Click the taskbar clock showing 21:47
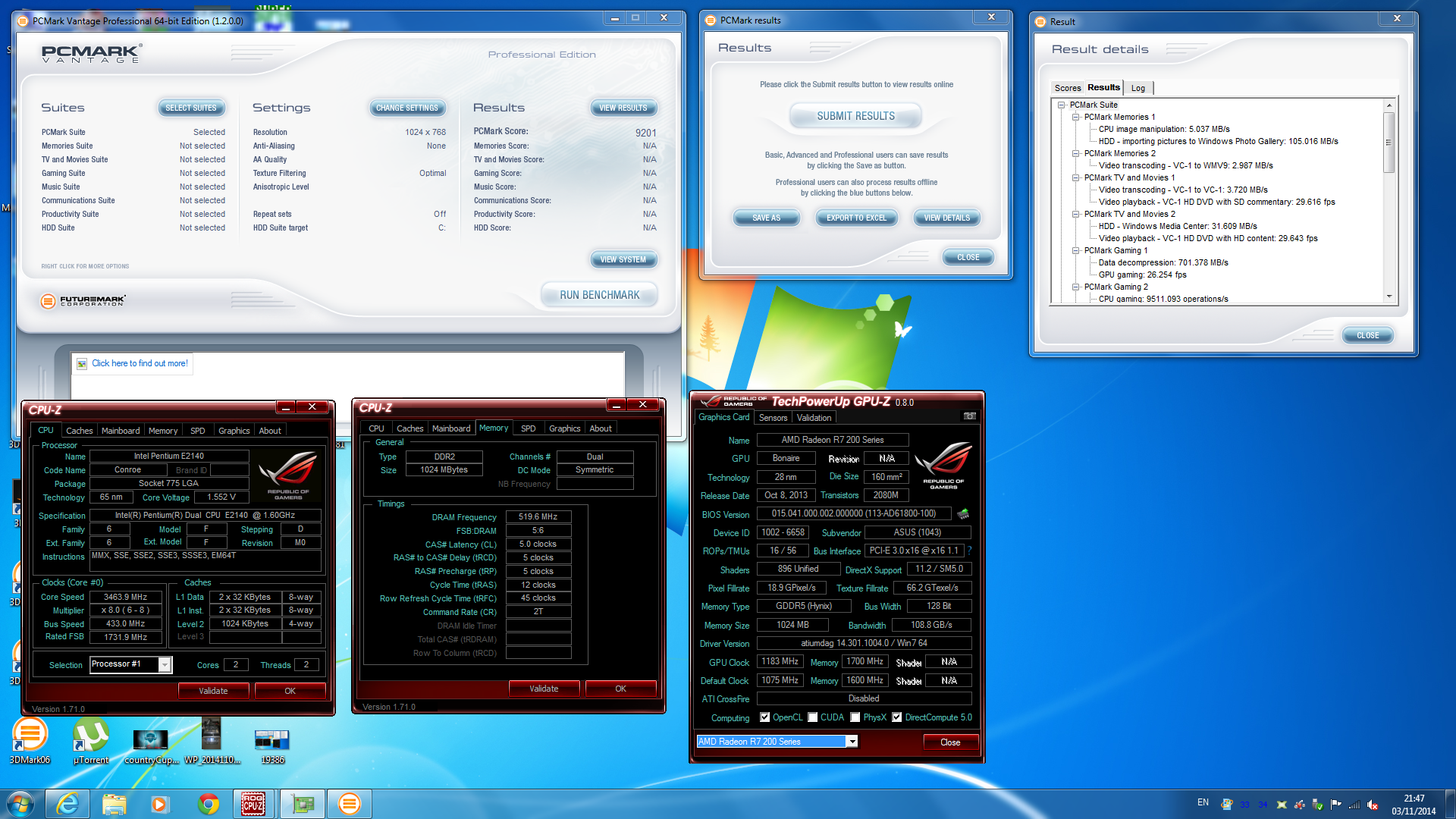 1414,805
